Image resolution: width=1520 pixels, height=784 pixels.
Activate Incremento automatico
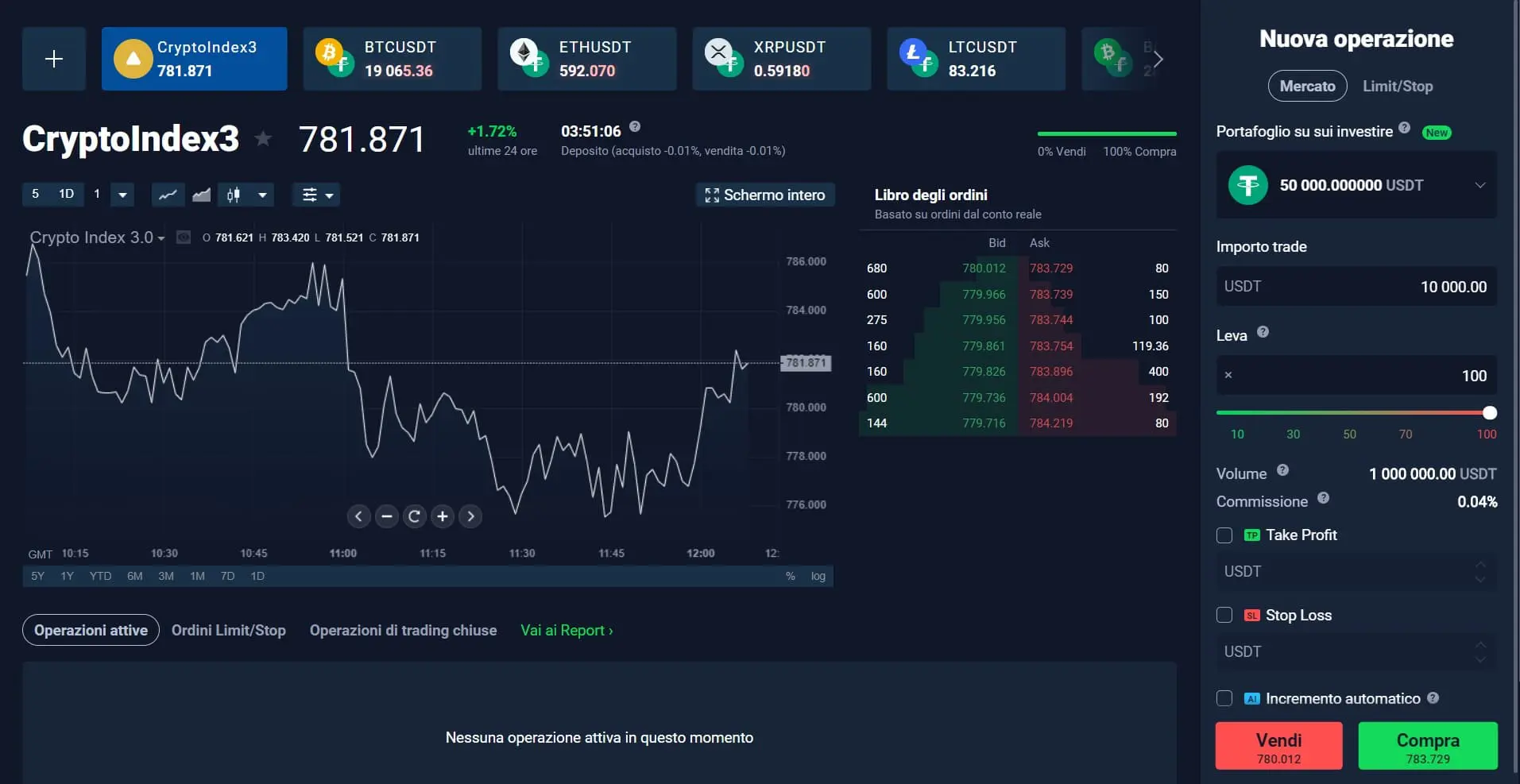[1224, 698]
